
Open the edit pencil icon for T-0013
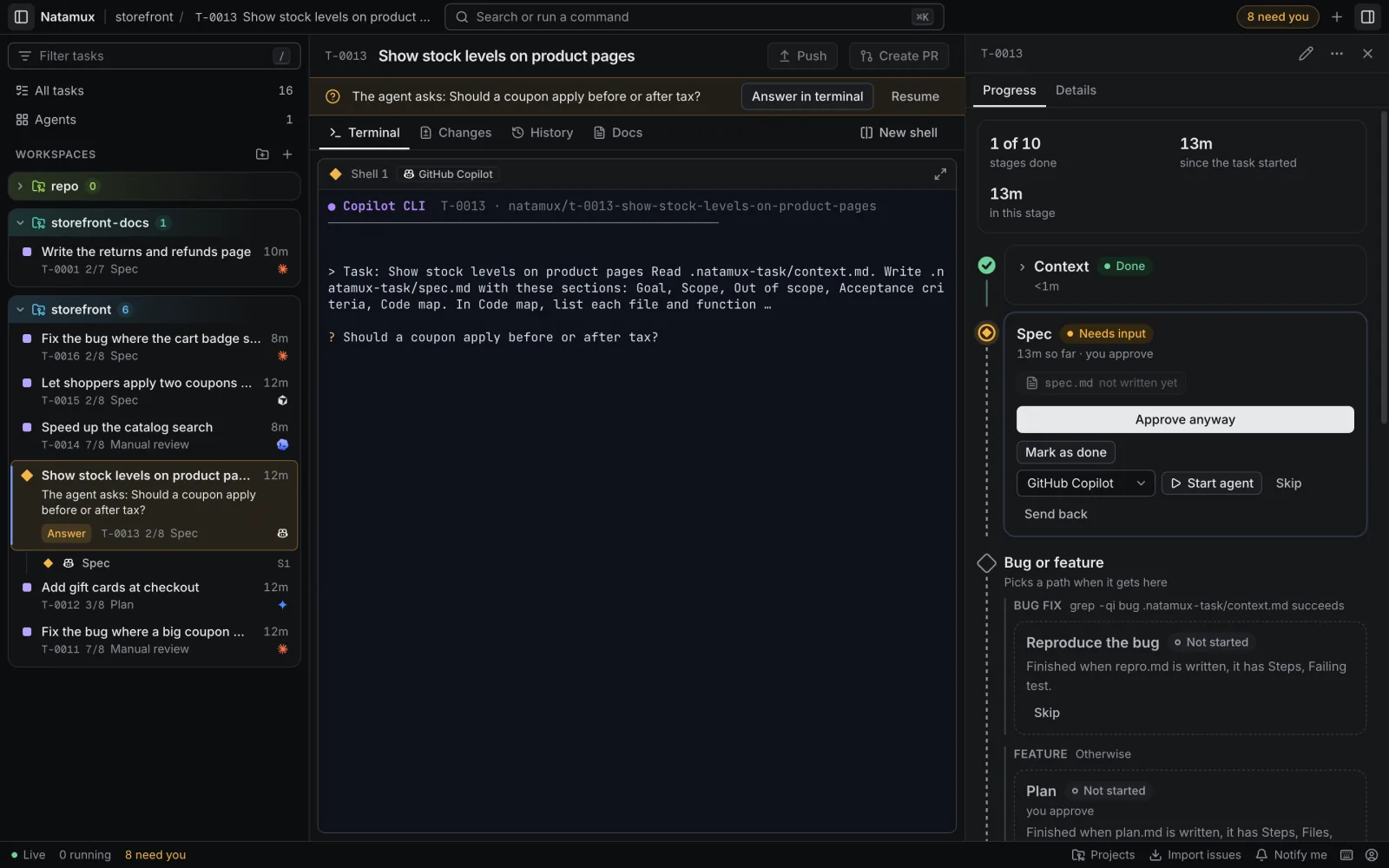1306,54
